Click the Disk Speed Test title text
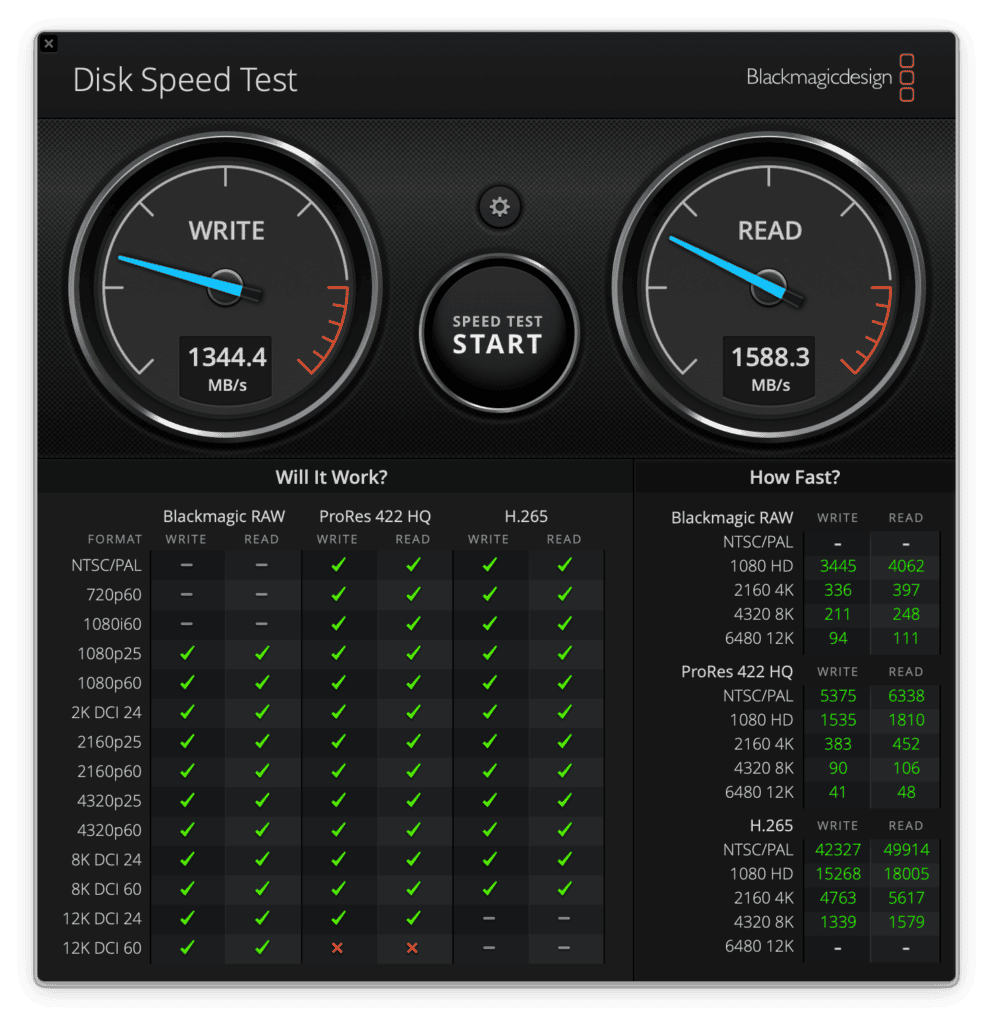The height and width of the screenshot is (1024, 993). [x=185, y=80]
